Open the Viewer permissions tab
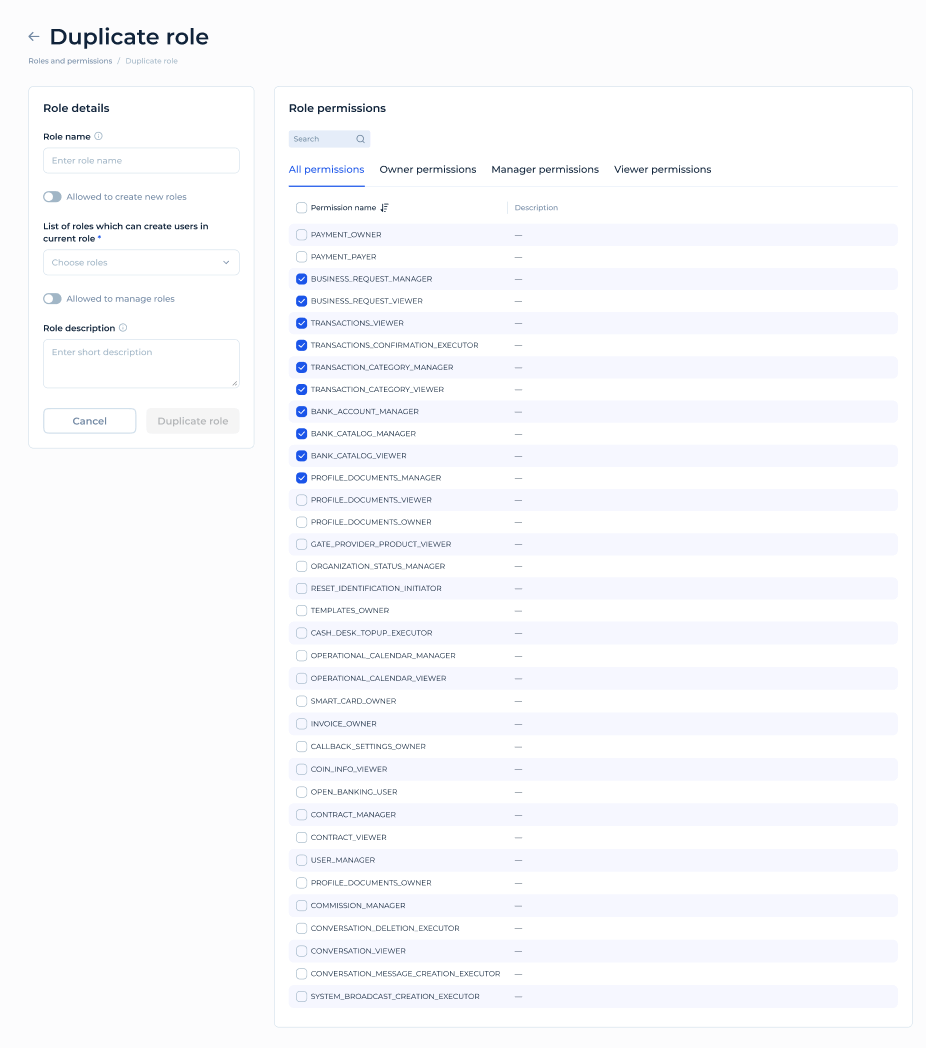This screenshot has height=1048, width=926. click(662, 169)
